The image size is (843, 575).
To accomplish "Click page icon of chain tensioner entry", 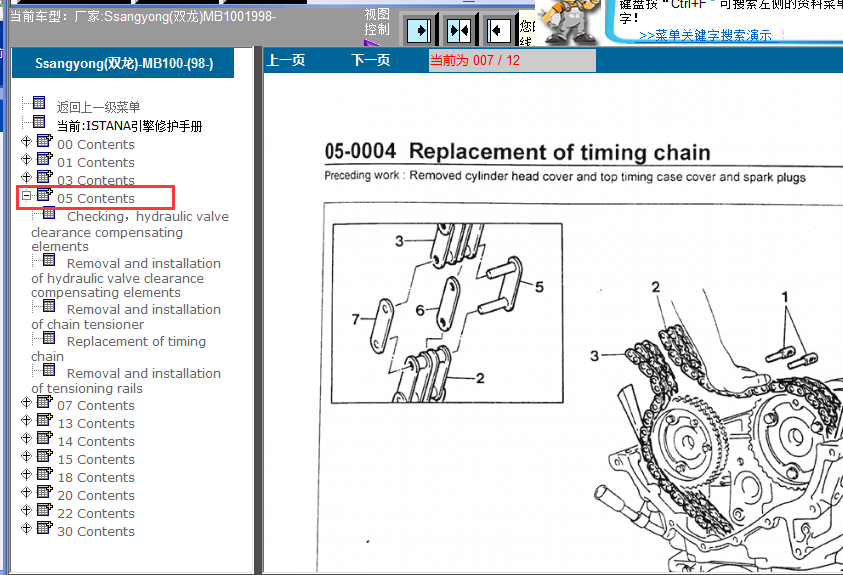I will pyautogui.click(x=49, y=306).
